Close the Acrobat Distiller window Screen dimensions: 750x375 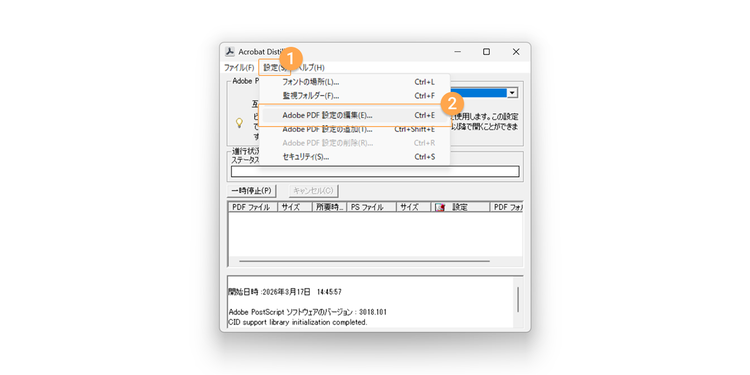coord(516,52)
